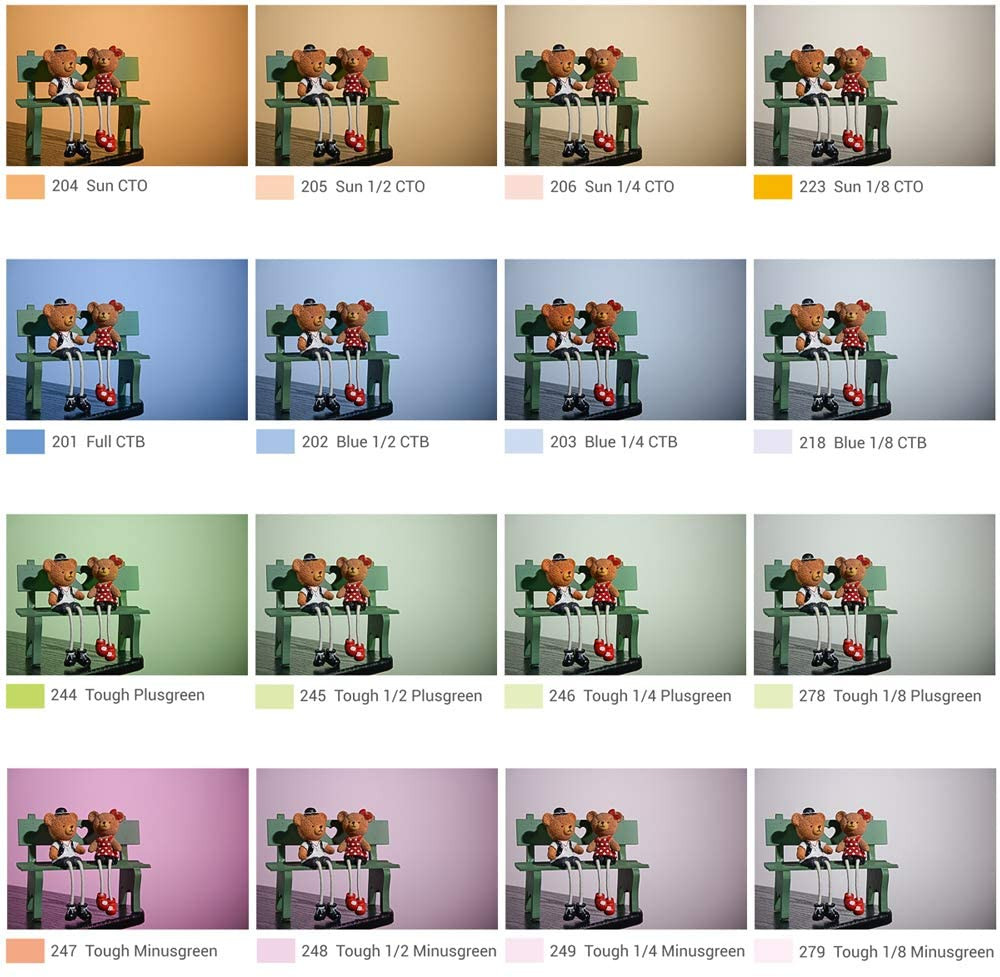
Task: View the 279 Tough 1/8 Minusgreen photo
Action: click(x=874, y=848)
